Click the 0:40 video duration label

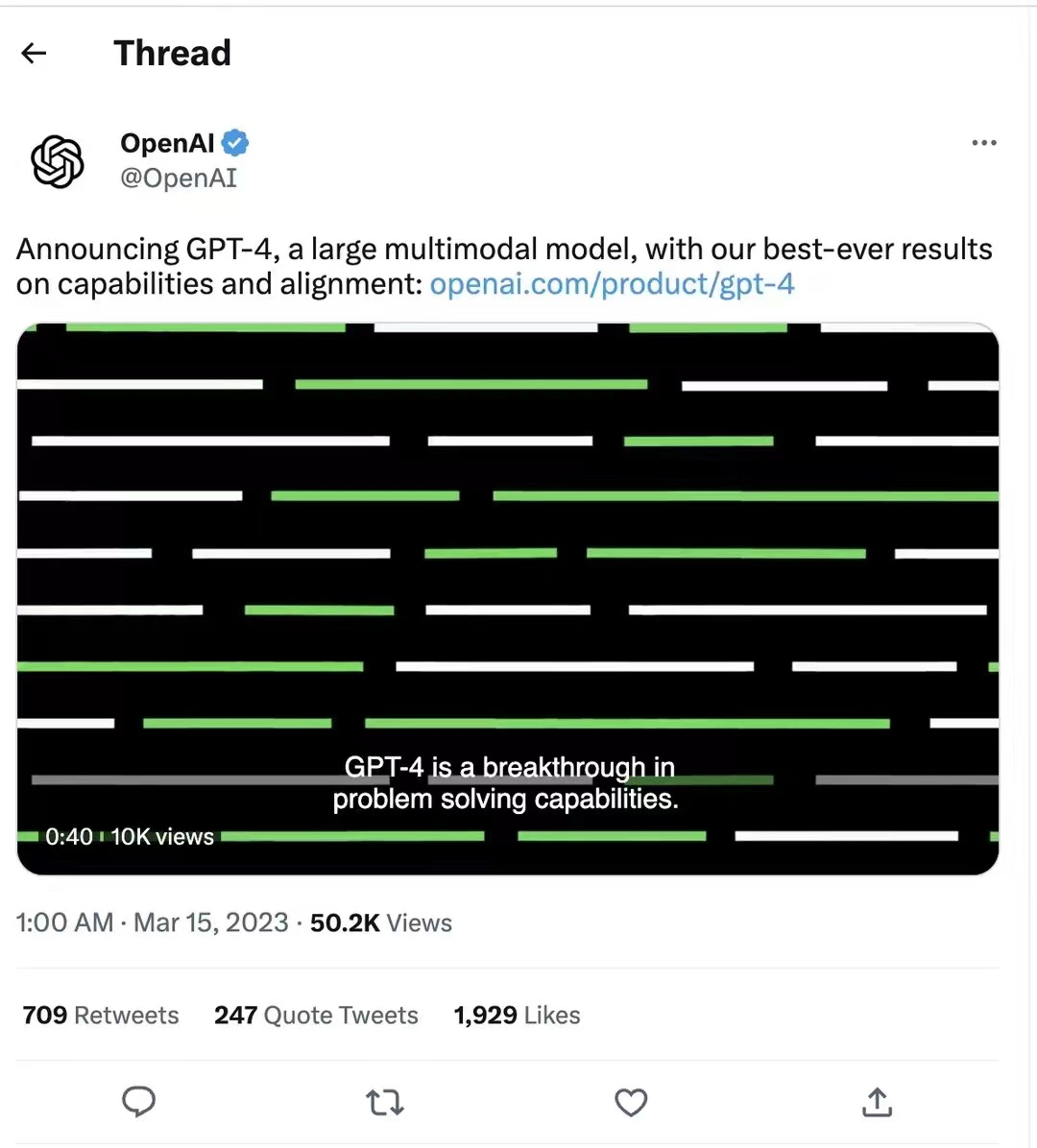(69, 836)
